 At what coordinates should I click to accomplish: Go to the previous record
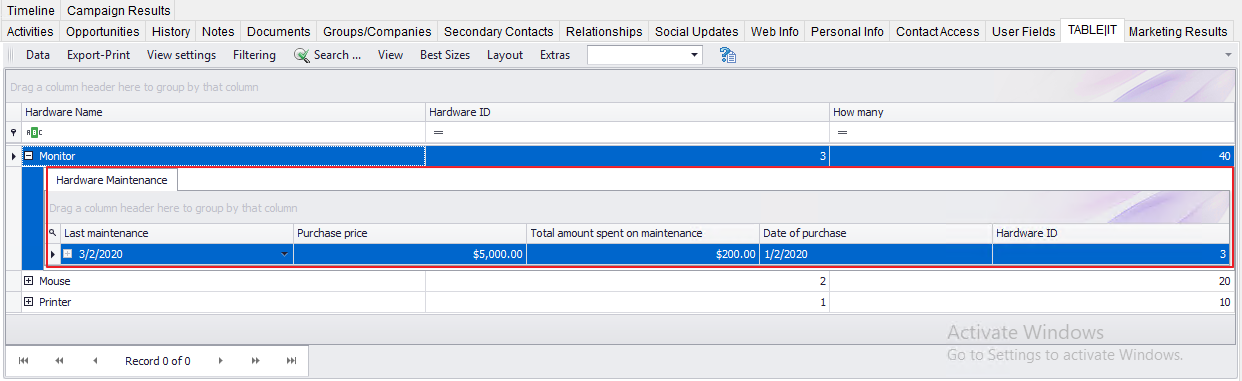coord(95,361)
